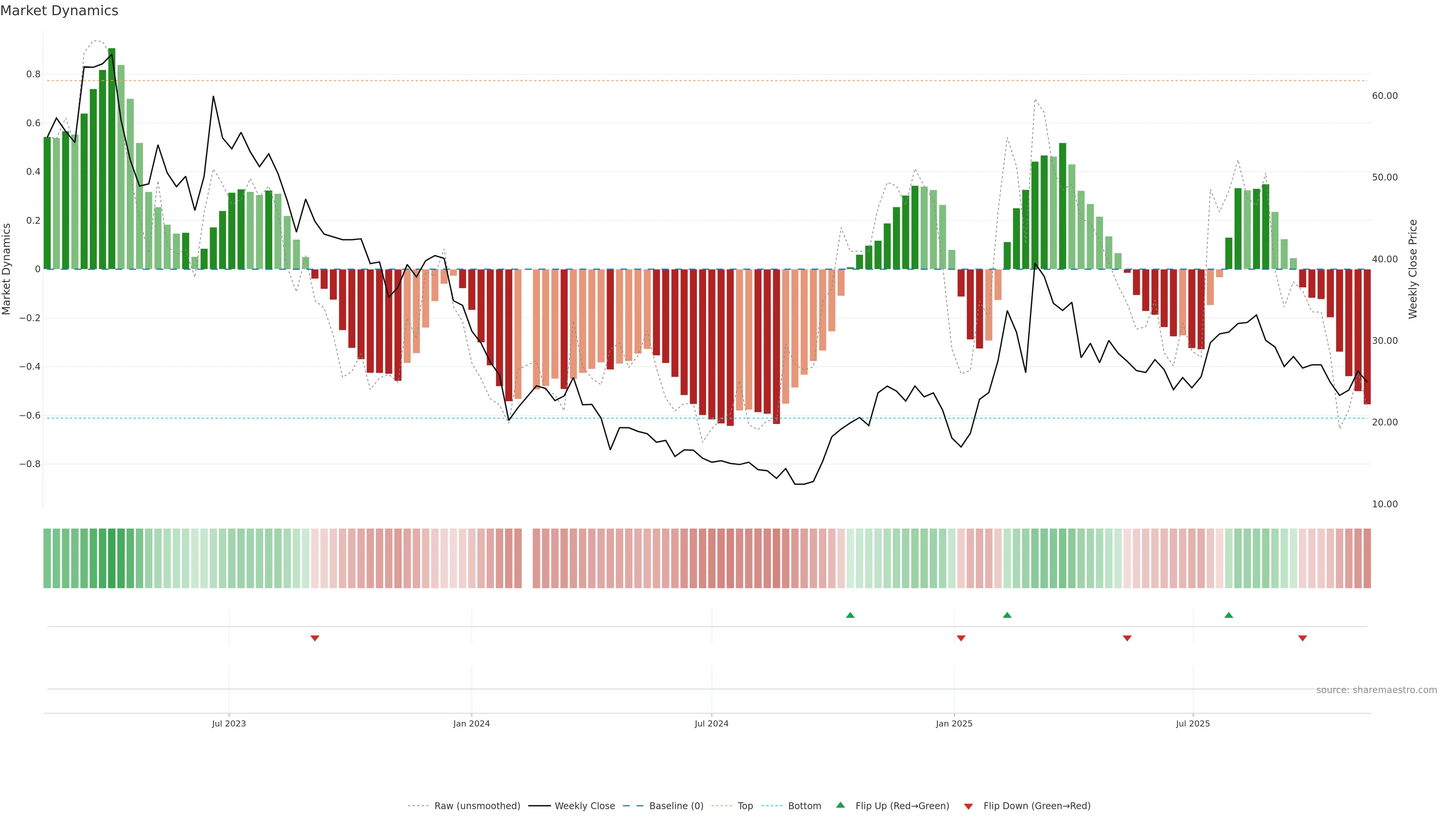The height and width of the screenshot is (819, 1456).
Task: Click the Jul 2024 x-axis tick label
Action: click(x=711, y=723)
